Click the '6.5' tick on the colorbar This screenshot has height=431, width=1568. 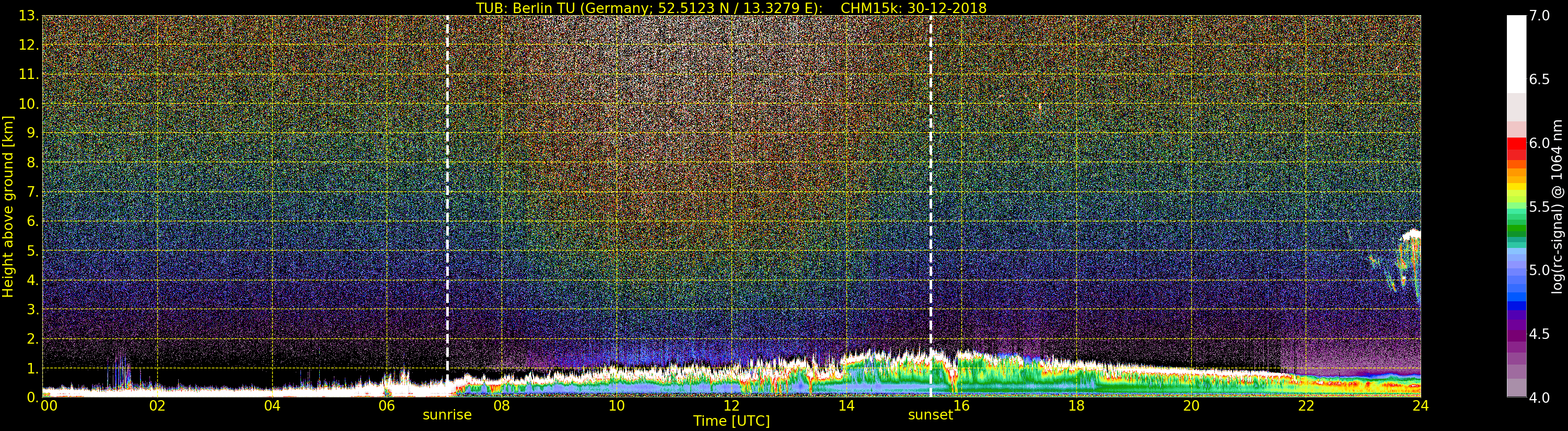[x=1539, y=80]
